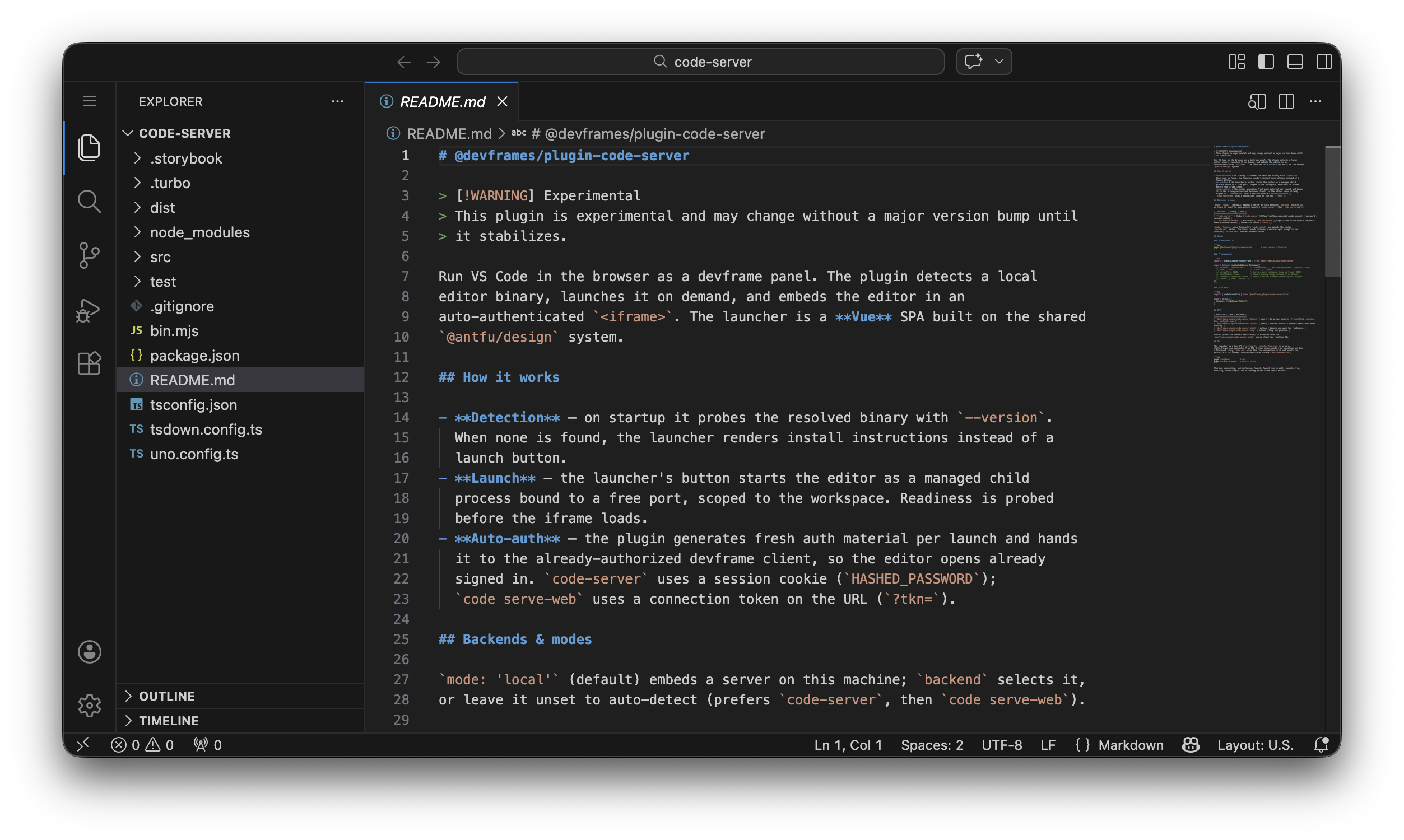The image size is (1404, 840).
Task: Close the README.md tab
Action: 502,101
